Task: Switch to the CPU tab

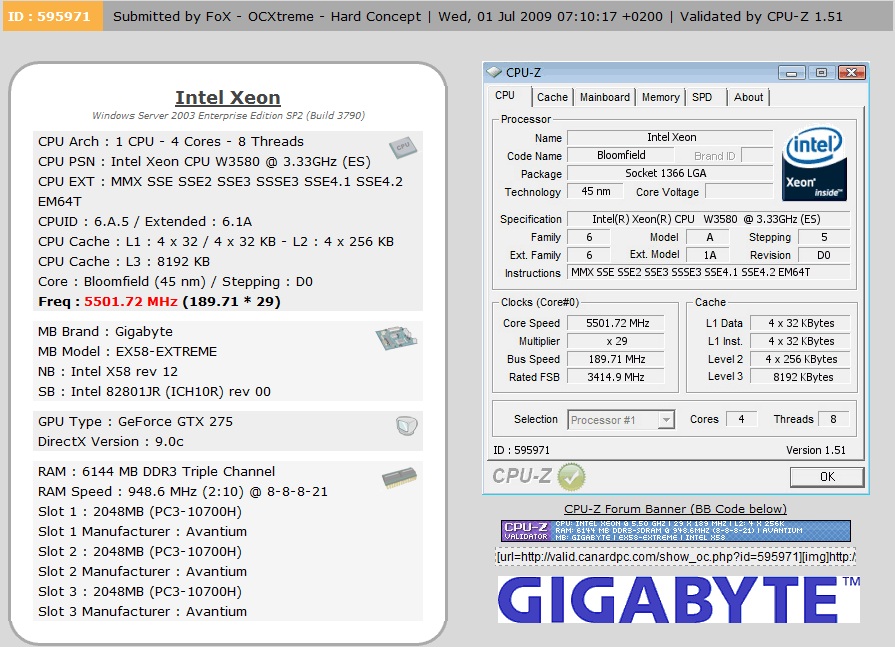Action: [505, 96]
